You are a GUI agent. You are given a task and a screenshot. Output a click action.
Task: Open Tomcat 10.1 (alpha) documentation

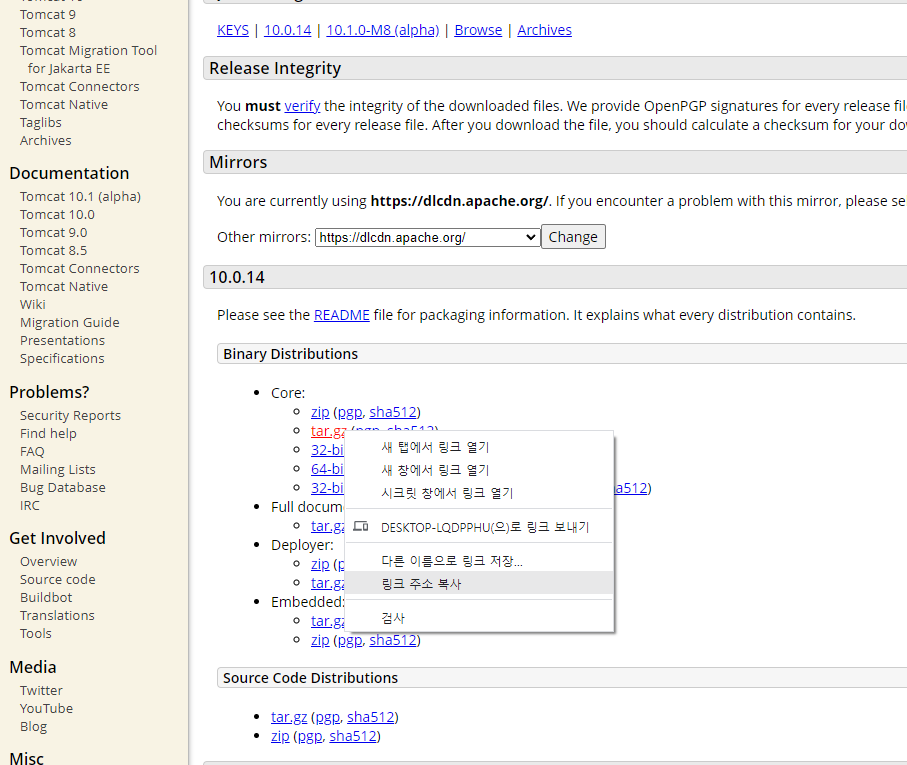pos(80,197)
